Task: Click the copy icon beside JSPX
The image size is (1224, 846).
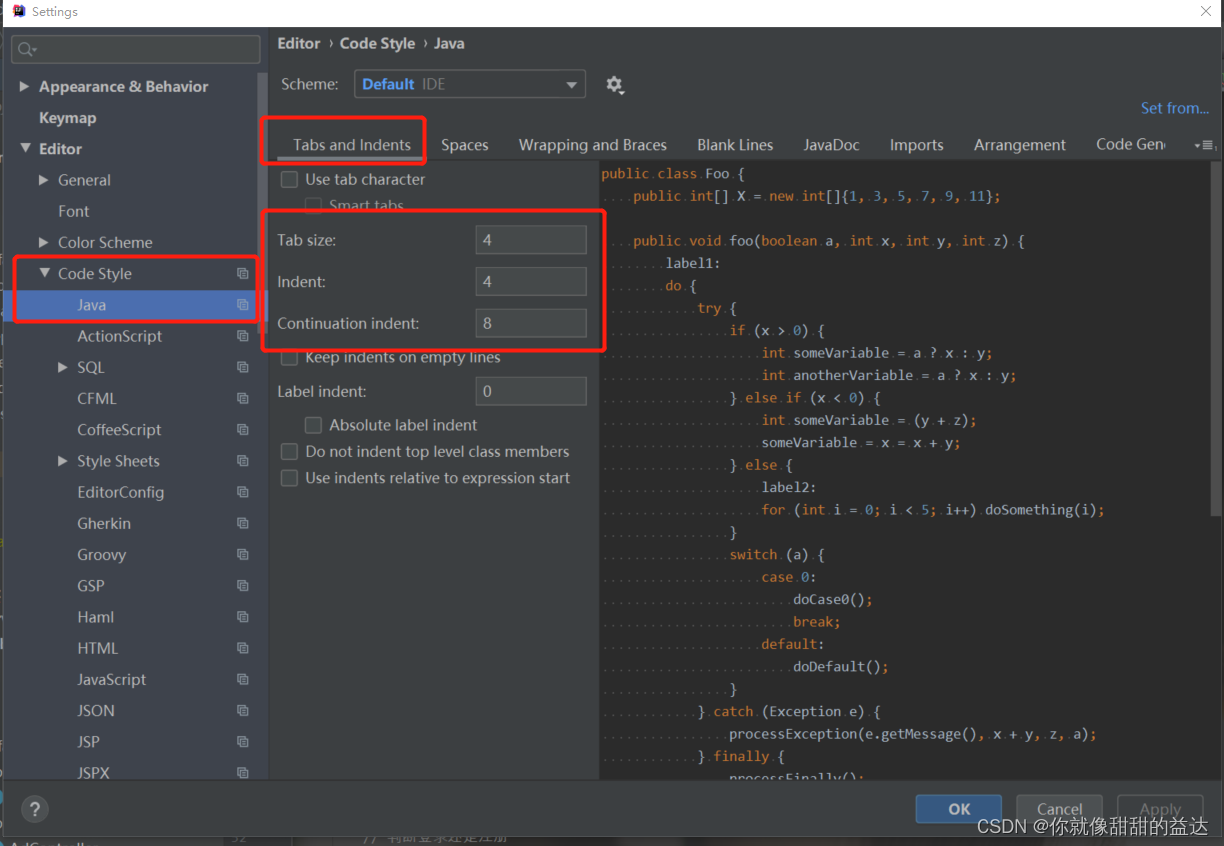Action: [242, 772]
